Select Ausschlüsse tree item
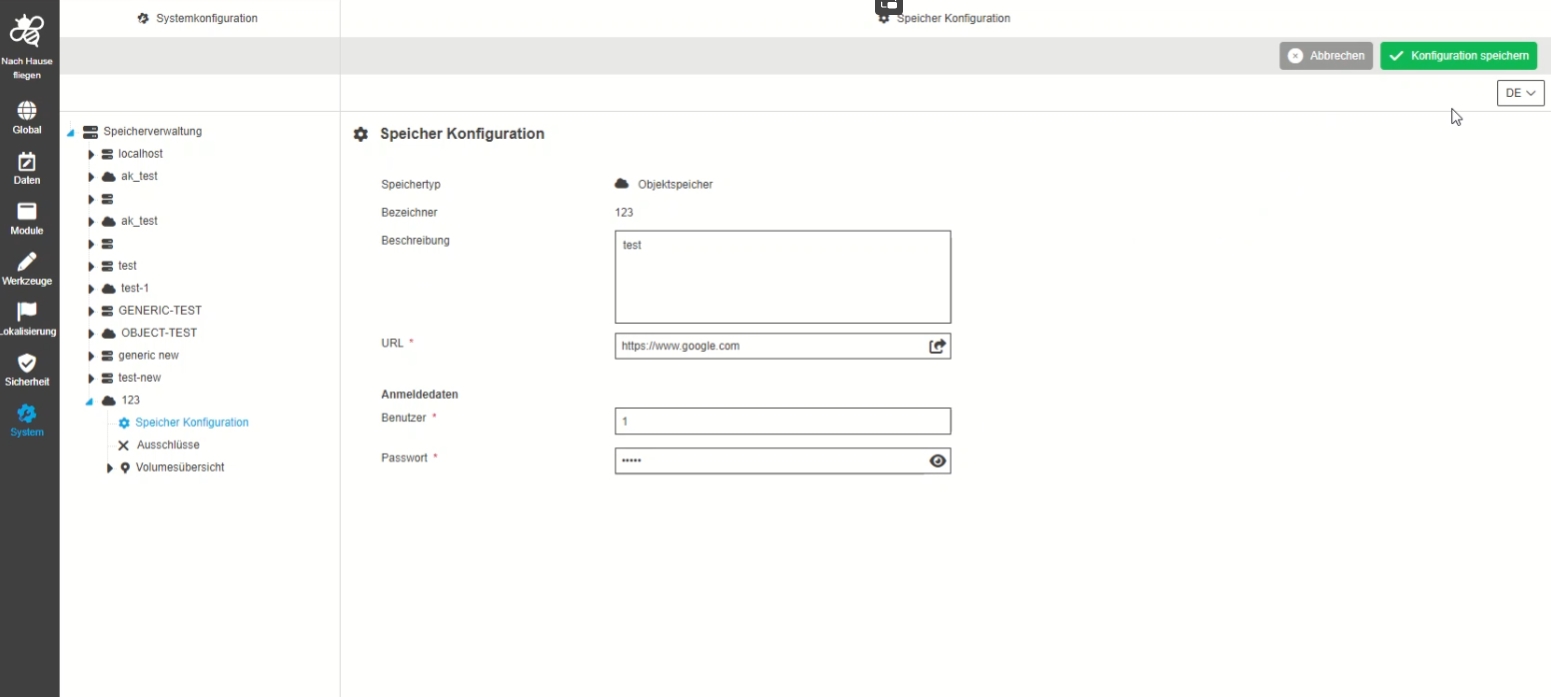The height and width of the screenshot is (697, 1551). pos(168,445)
